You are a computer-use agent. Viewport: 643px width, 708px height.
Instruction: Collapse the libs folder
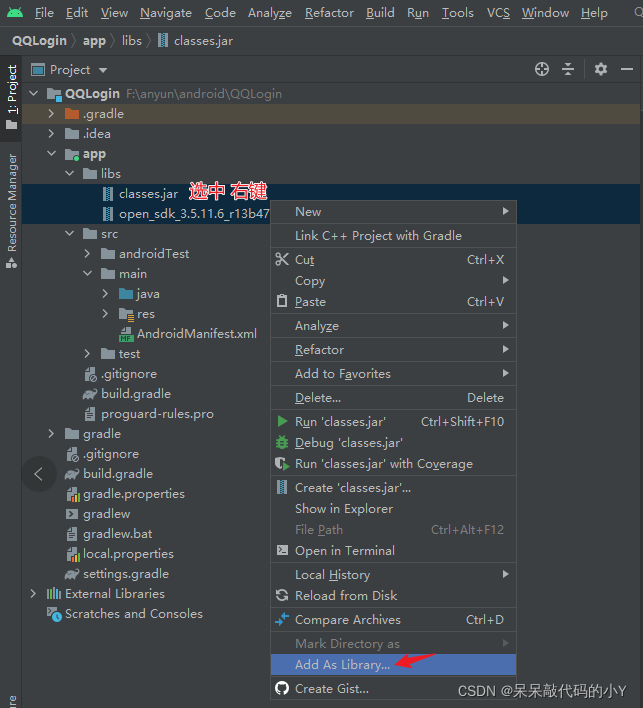70,173
